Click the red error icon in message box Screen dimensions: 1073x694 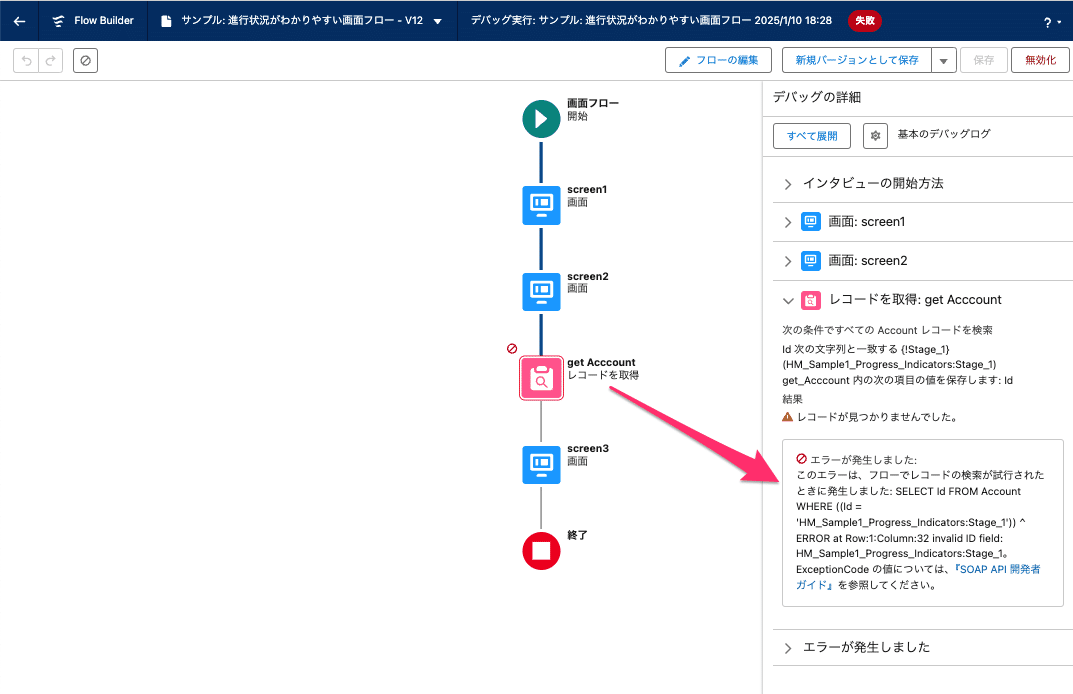(x=801, y=459)
